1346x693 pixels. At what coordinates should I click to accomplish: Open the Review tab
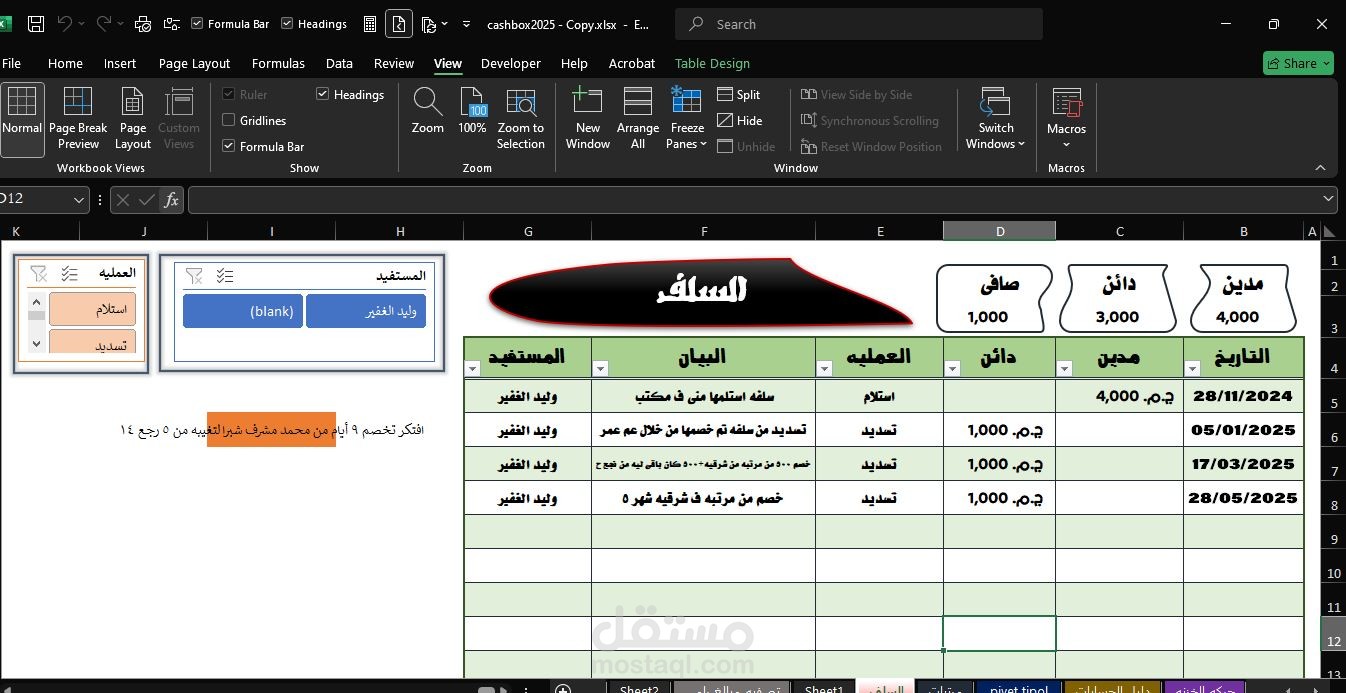(394, 63)
